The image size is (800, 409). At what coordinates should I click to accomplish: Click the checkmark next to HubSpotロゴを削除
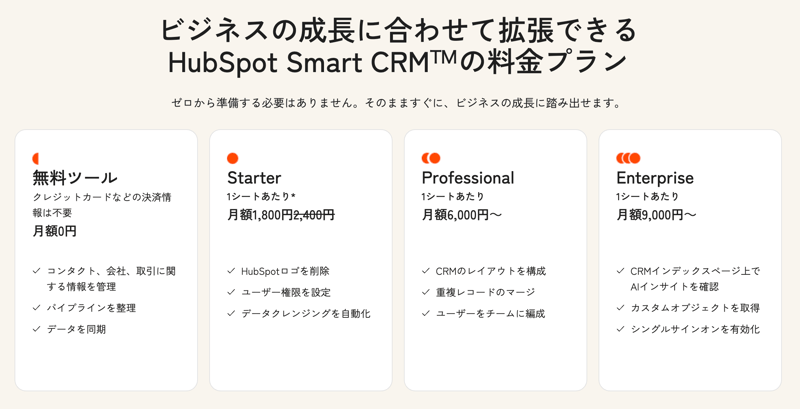(x=231, y=271)
